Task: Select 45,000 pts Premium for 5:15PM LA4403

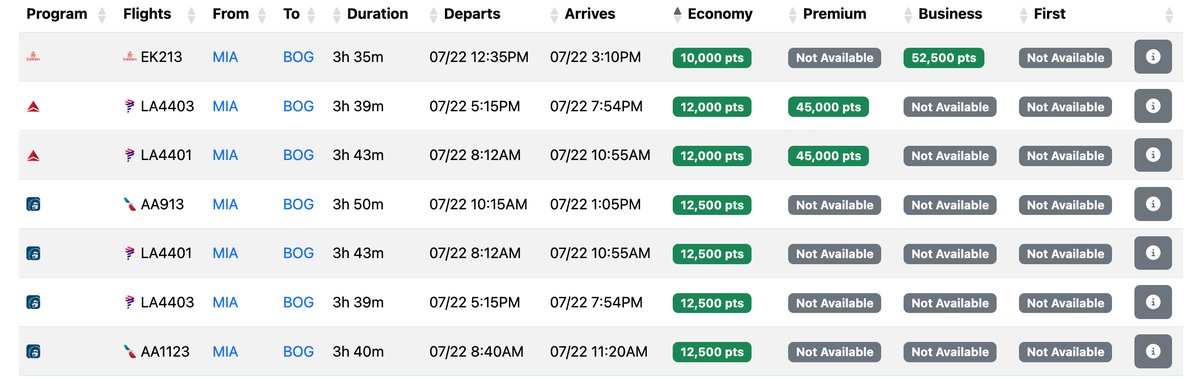Action: [x=828, y=107]
